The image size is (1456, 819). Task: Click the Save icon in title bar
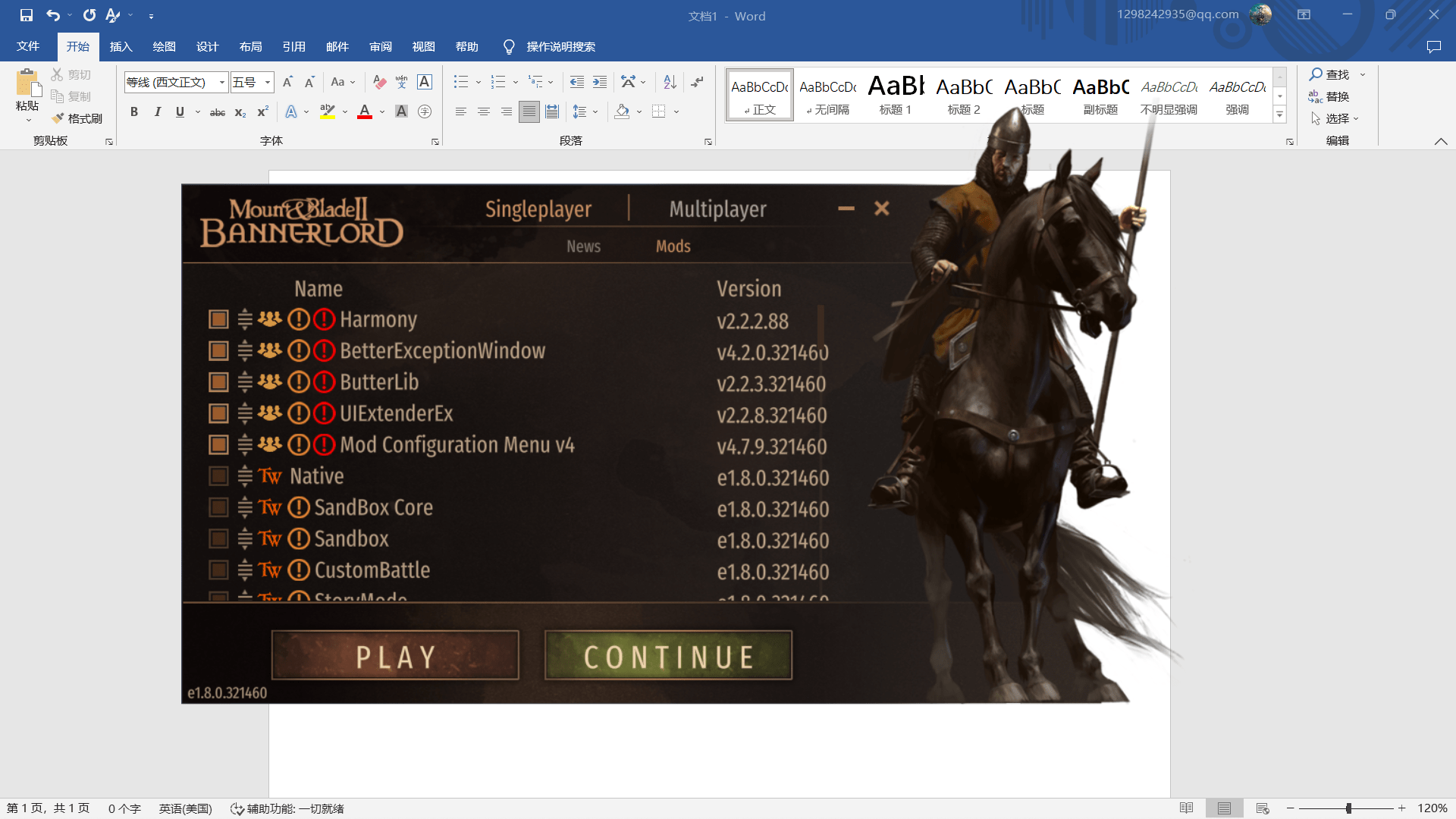click(x=27, y=15)
